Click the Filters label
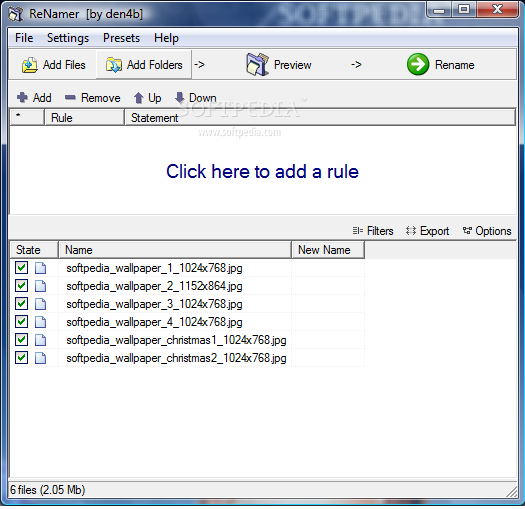This screenshot has height=509, width=525. (x=380, y=231)
